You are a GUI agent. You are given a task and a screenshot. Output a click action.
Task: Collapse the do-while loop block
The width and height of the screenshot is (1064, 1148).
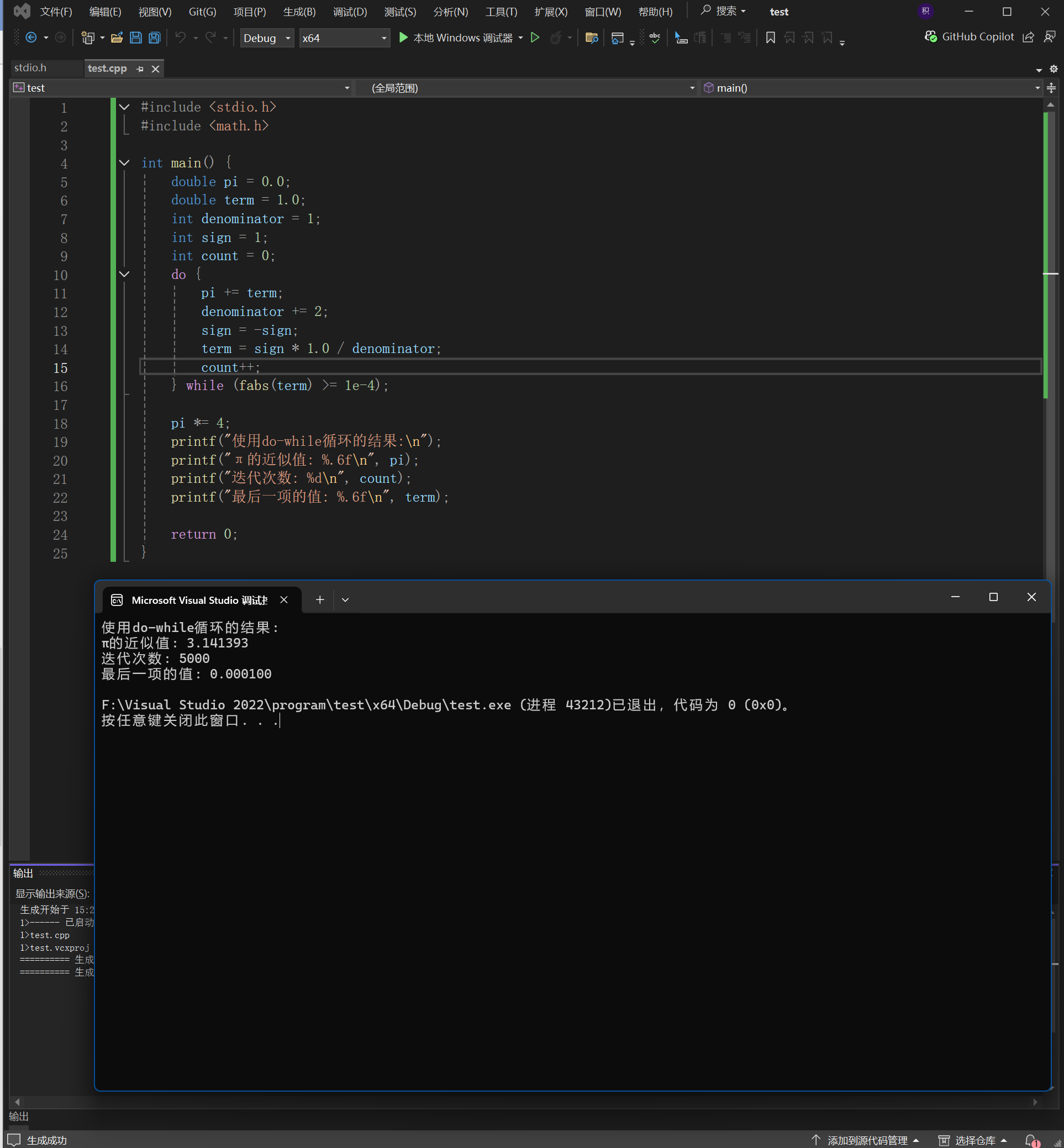(x=124, y=274)
